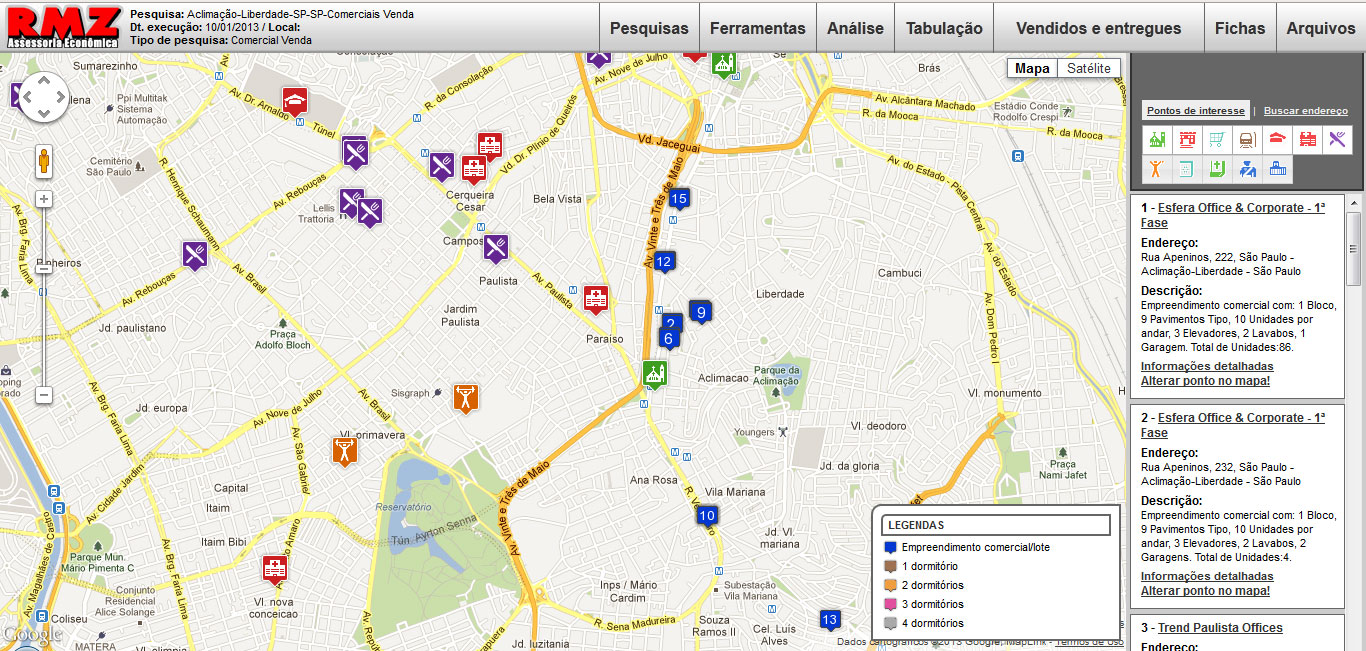Switch to Buscar endereço tab
Viewport: 1366px width, 651px height.
pyautogui.click(x=1305, y=111)
